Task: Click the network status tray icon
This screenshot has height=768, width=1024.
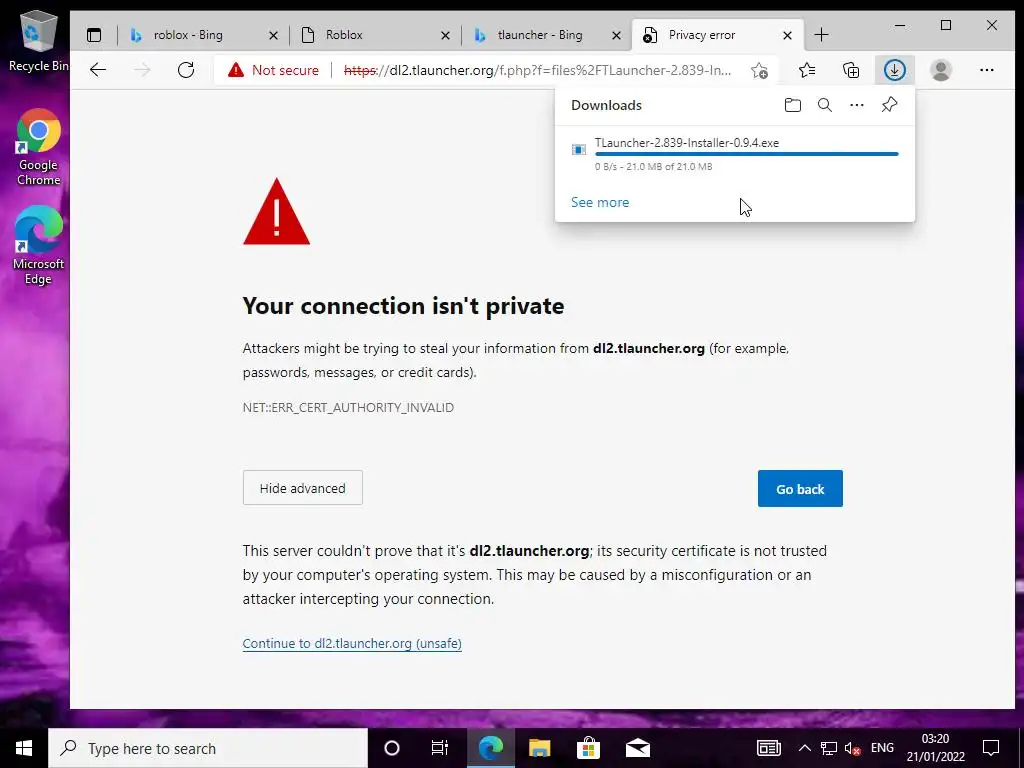Action: pos(829,748)
